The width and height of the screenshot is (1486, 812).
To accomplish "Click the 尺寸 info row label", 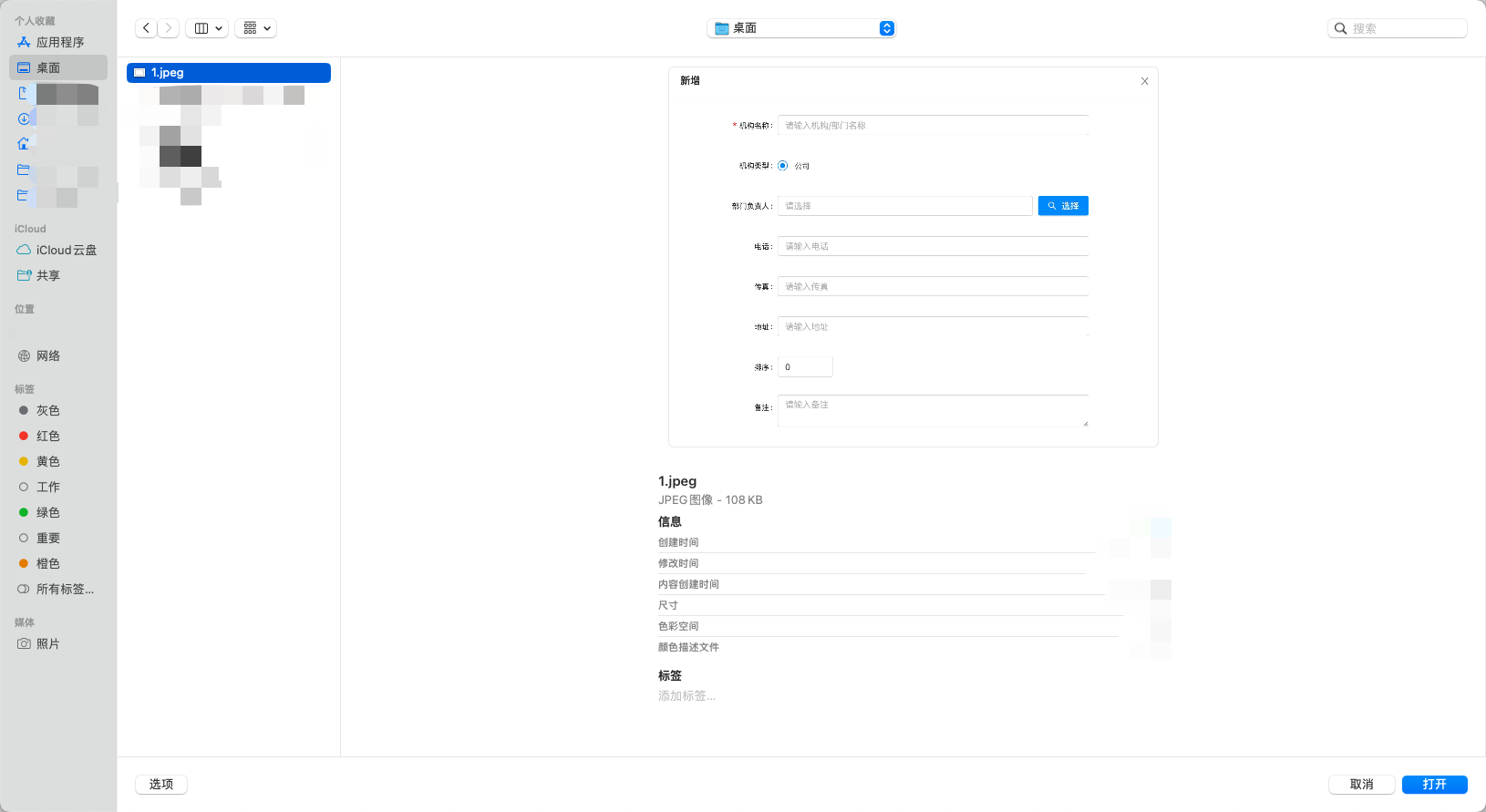I will click(x=668, y=605).
